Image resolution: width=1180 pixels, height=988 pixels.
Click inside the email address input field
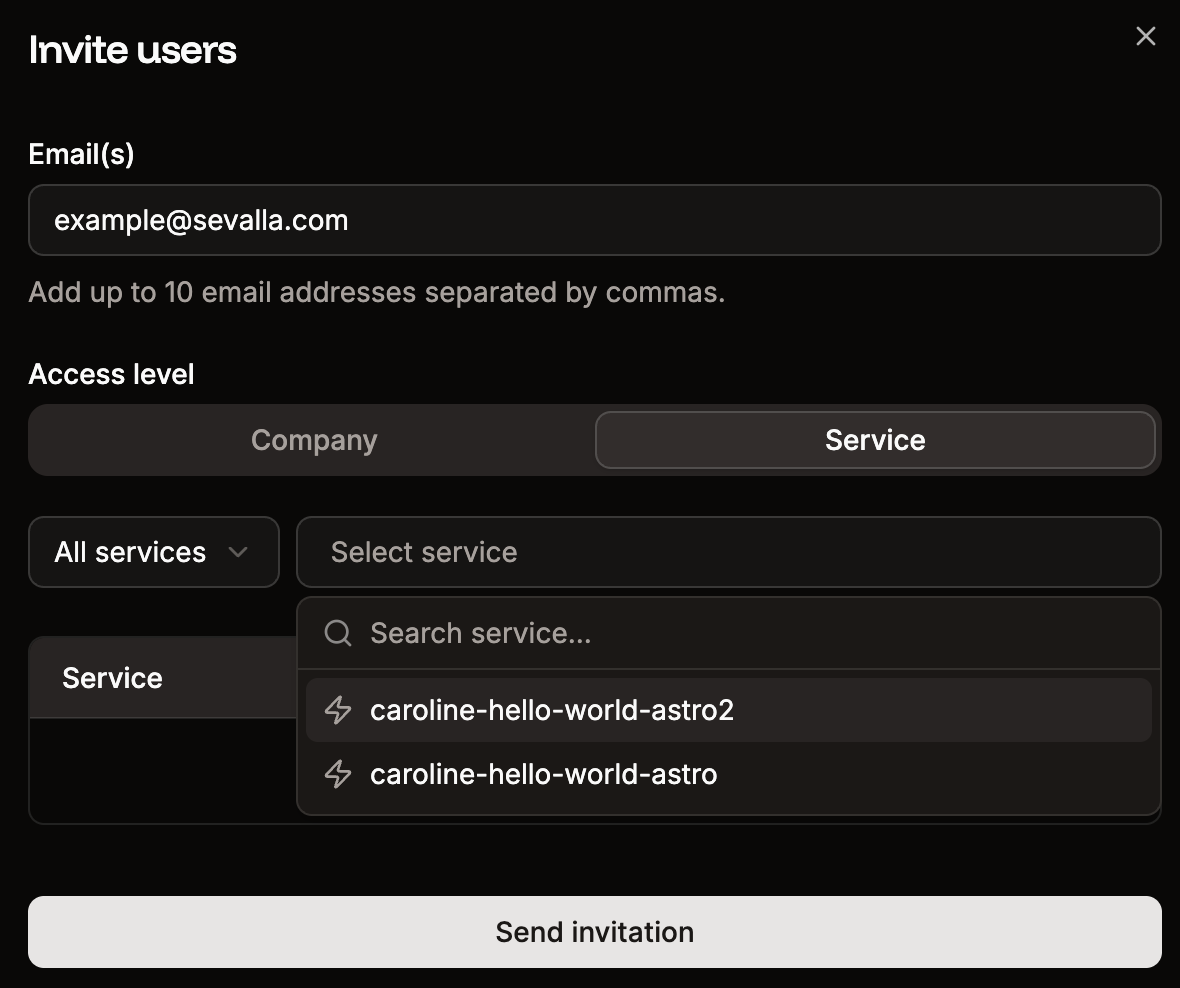[x=594, y=220]
